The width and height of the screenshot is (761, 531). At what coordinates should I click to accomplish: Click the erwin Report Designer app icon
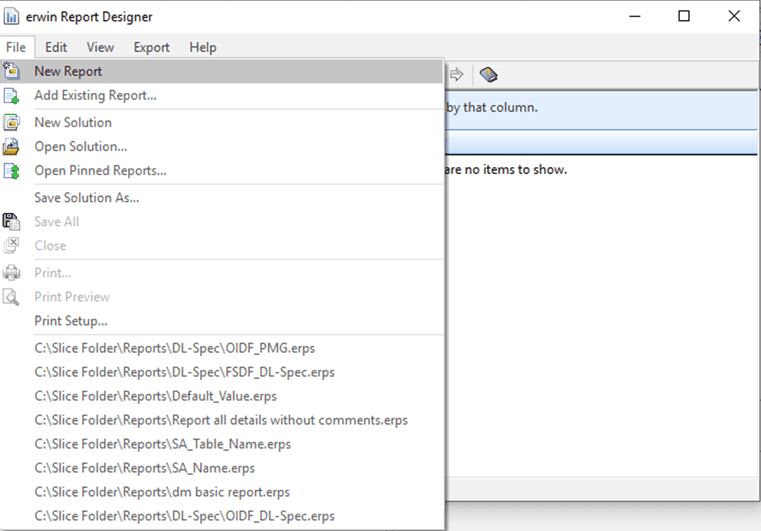point(11,17)
